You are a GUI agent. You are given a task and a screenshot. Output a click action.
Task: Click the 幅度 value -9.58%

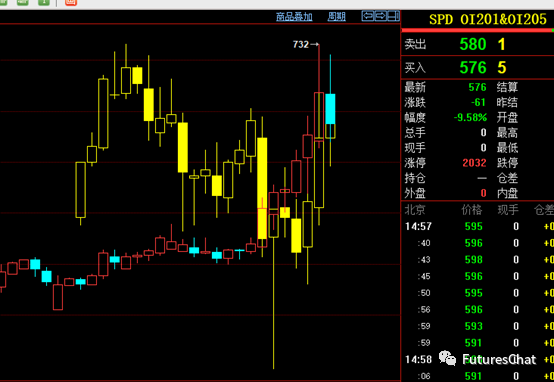pyautogui.click(x=470, y=117)
